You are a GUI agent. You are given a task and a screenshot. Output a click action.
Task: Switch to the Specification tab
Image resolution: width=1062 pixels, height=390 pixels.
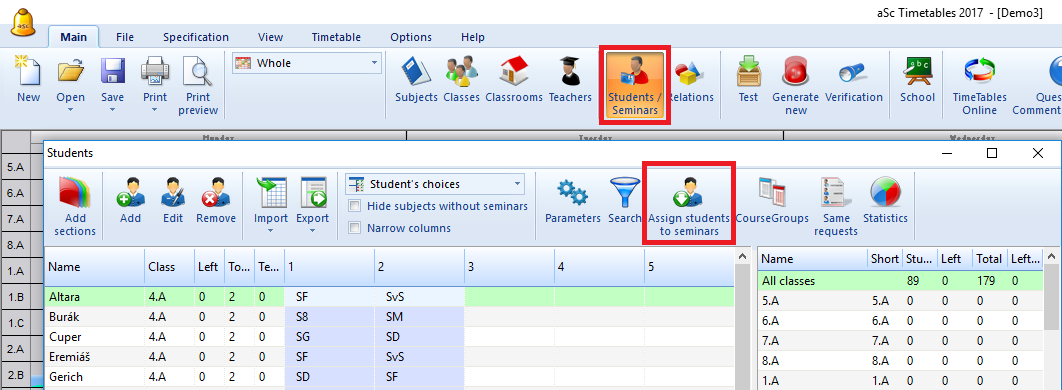click(196, 37)
